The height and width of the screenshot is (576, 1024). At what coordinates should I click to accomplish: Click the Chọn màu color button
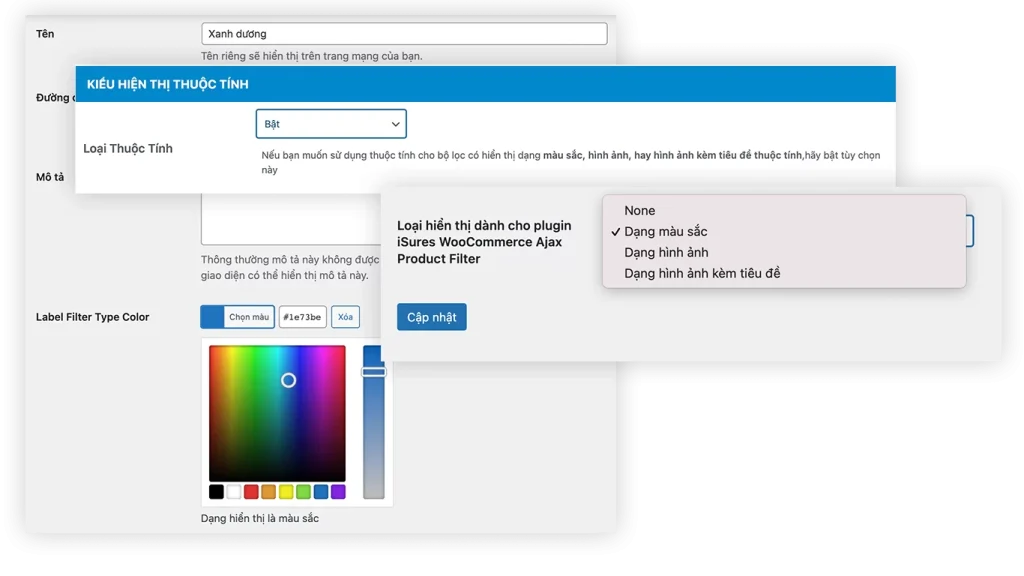click(x=237, y=317)
